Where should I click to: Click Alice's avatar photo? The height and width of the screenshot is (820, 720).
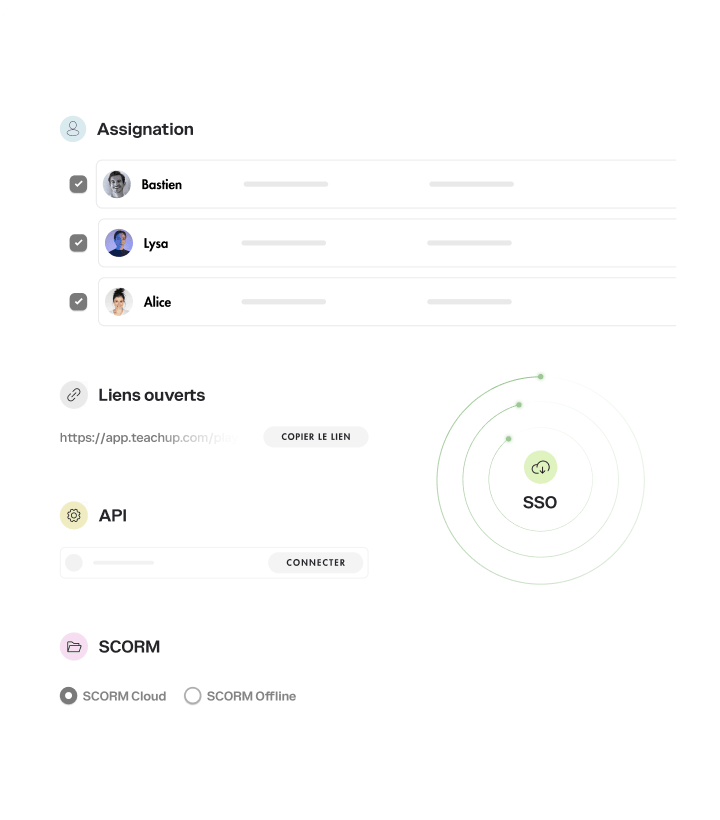pos(119,302)
